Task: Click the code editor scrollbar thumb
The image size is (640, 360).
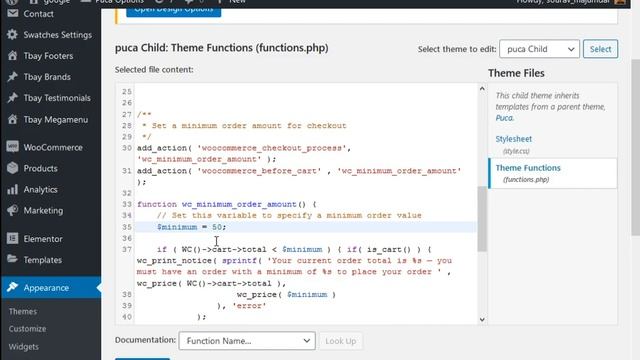Action: tap(482, 219)
